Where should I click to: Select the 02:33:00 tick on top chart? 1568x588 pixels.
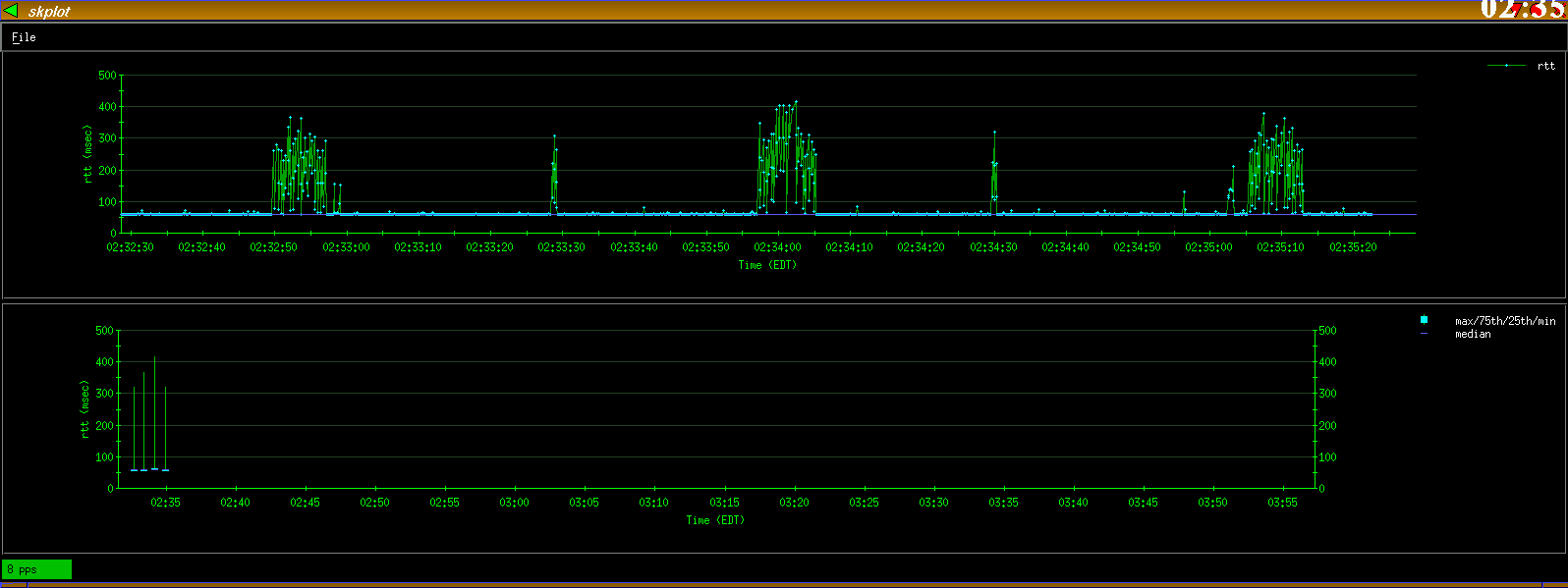346,247
